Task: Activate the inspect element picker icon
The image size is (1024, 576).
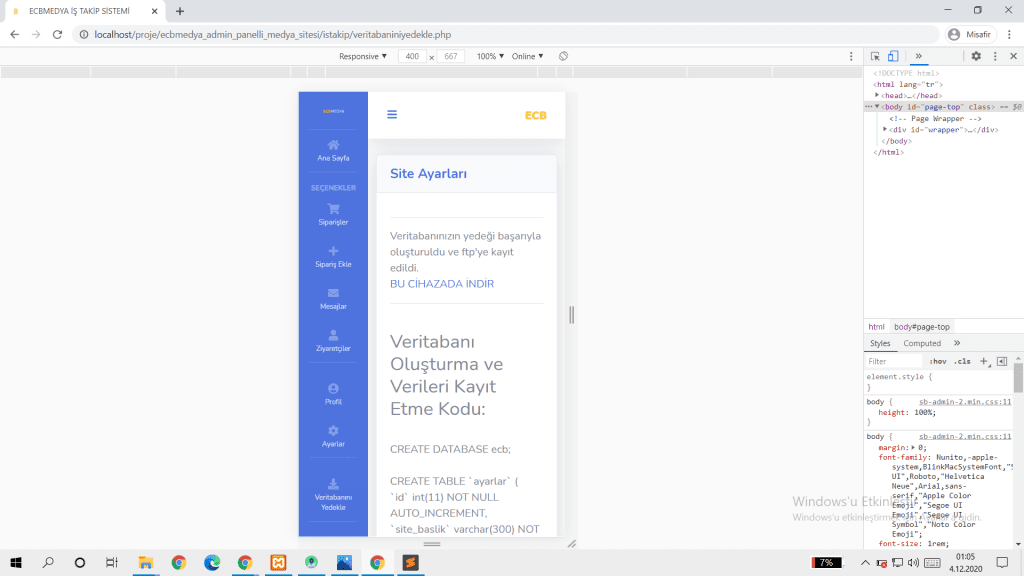Action: point(875,56)
